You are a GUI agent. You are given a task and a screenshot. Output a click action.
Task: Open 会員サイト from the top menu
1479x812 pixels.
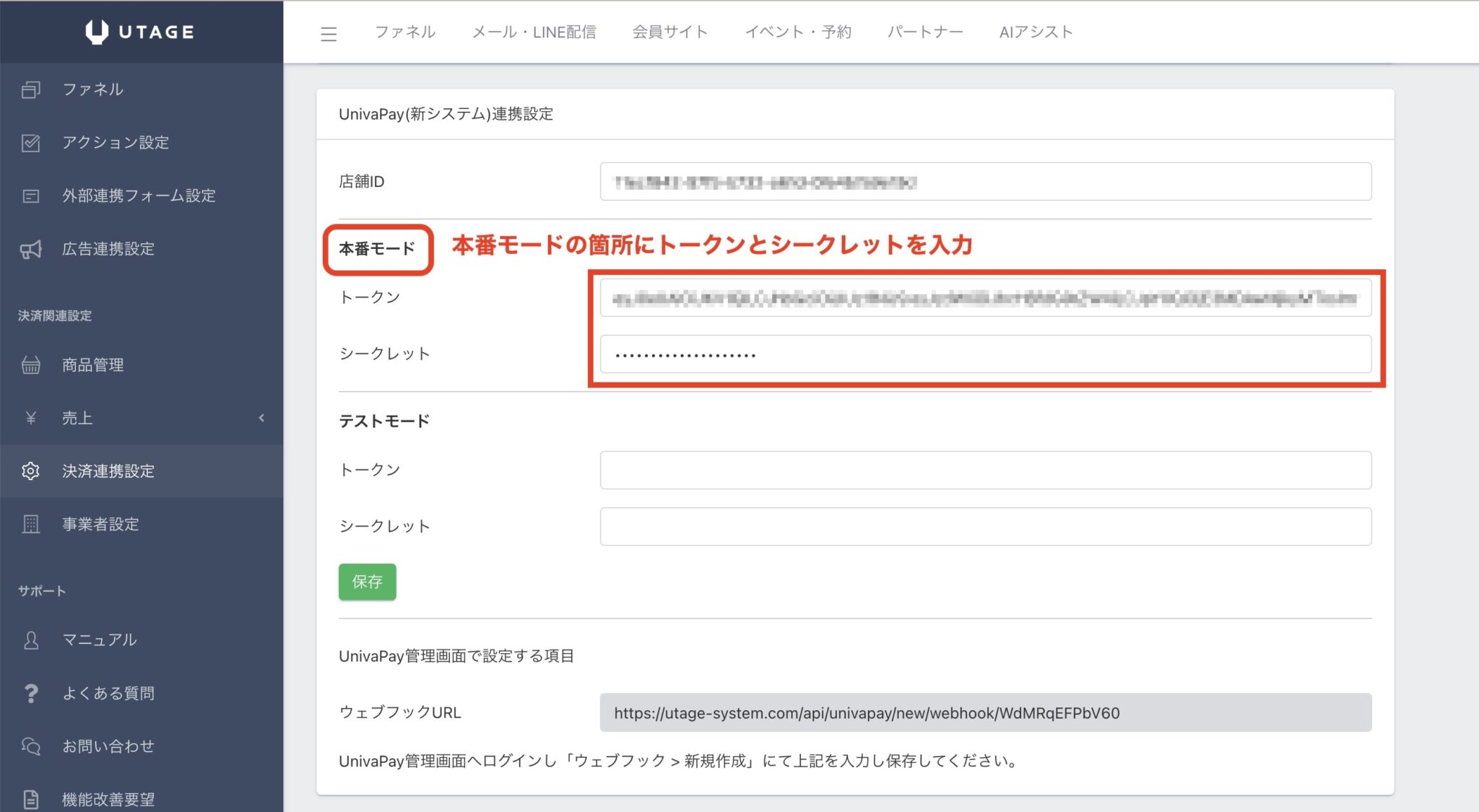(x=670, y=32)
